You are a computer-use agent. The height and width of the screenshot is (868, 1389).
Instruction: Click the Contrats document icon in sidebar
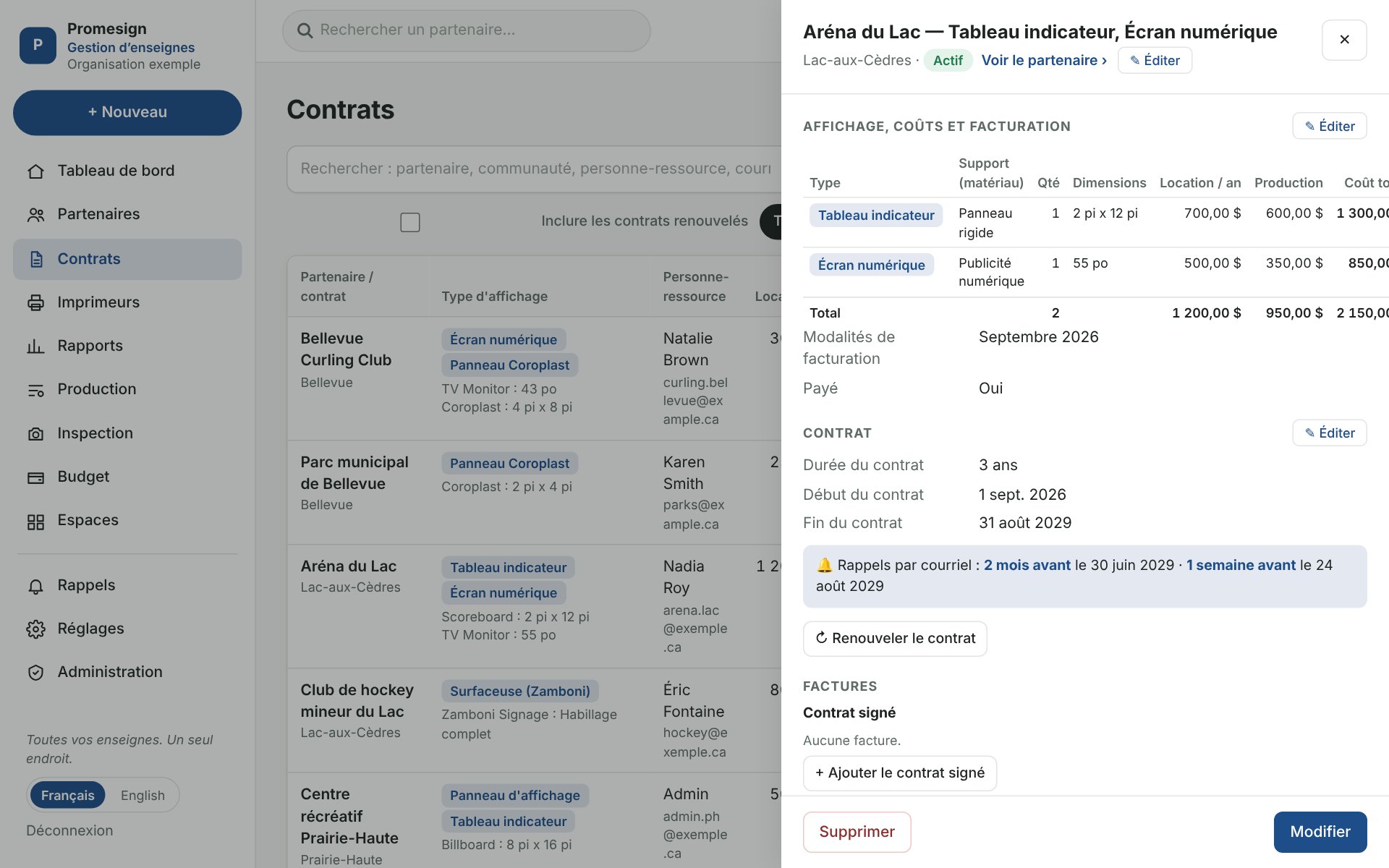[35, 259]
